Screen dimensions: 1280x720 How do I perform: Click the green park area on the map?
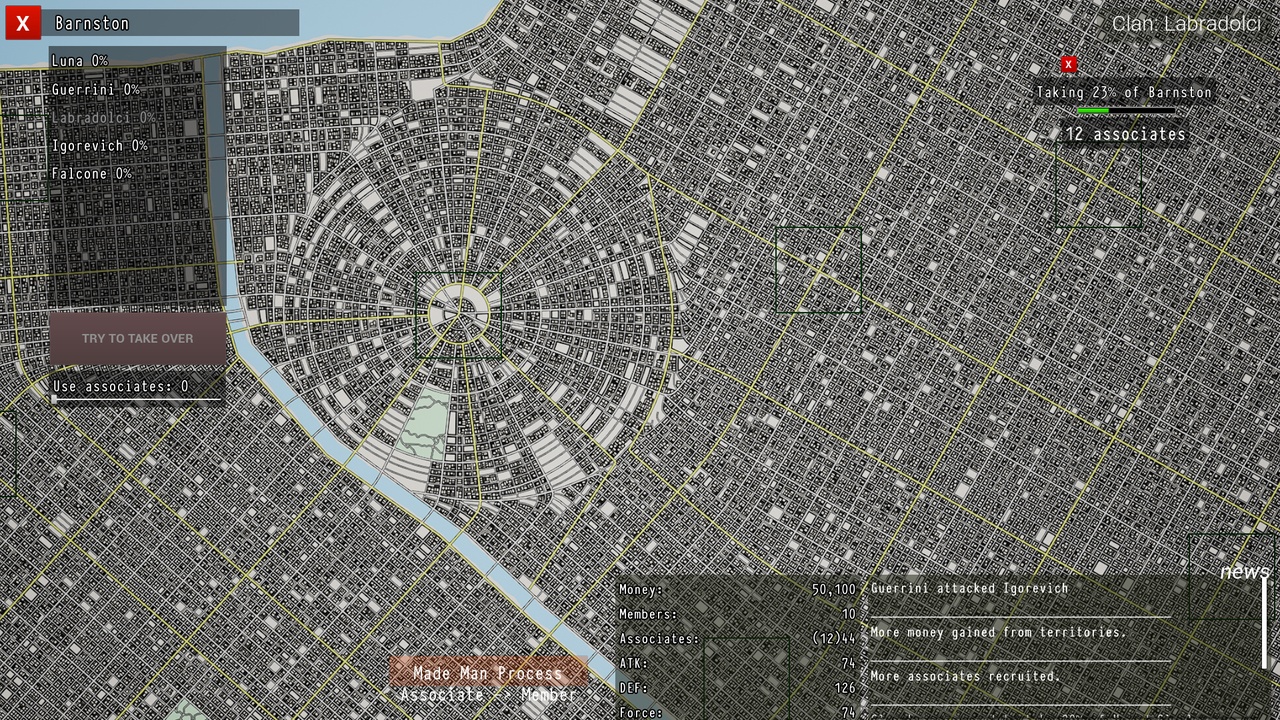click(x=423, y=425)
